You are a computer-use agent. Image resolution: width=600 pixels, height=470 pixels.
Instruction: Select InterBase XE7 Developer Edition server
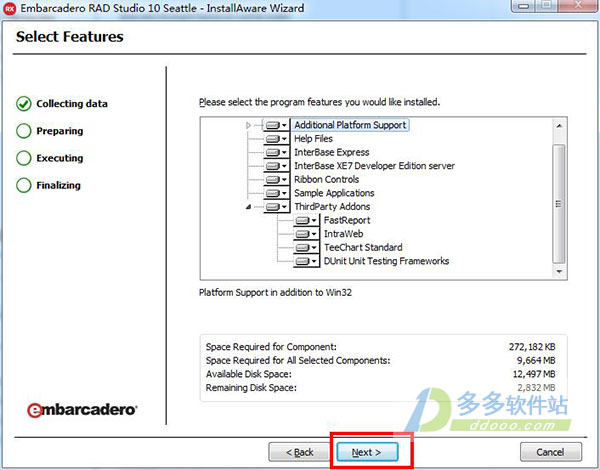(374, 166)
